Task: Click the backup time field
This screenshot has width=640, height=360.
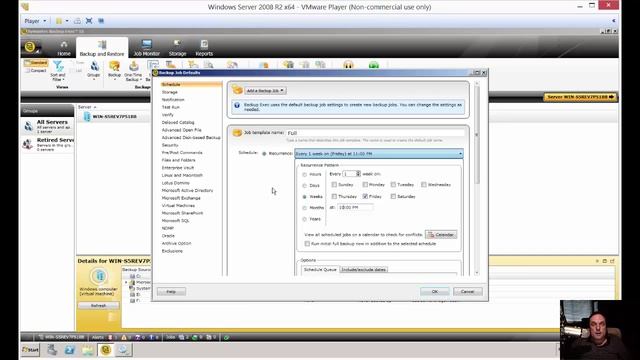Action: click(355, 208)
